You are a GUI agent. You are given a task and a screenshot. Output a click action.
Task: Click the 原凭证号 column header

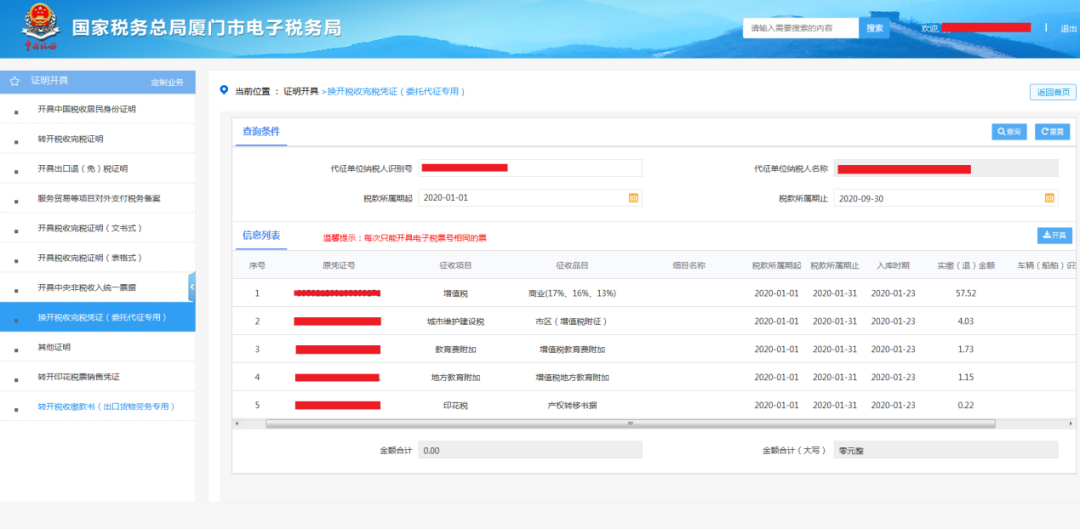tap(338, 265)
